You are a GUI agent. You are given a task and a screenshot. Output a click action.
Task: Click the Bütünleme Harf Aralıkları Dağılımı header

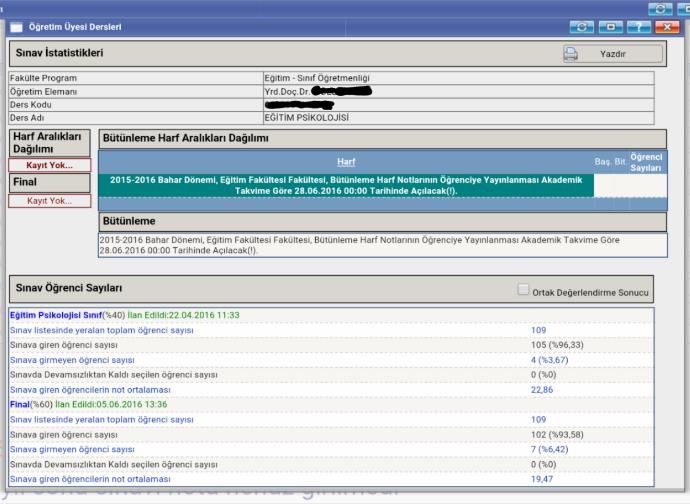(x=382, y=138)
